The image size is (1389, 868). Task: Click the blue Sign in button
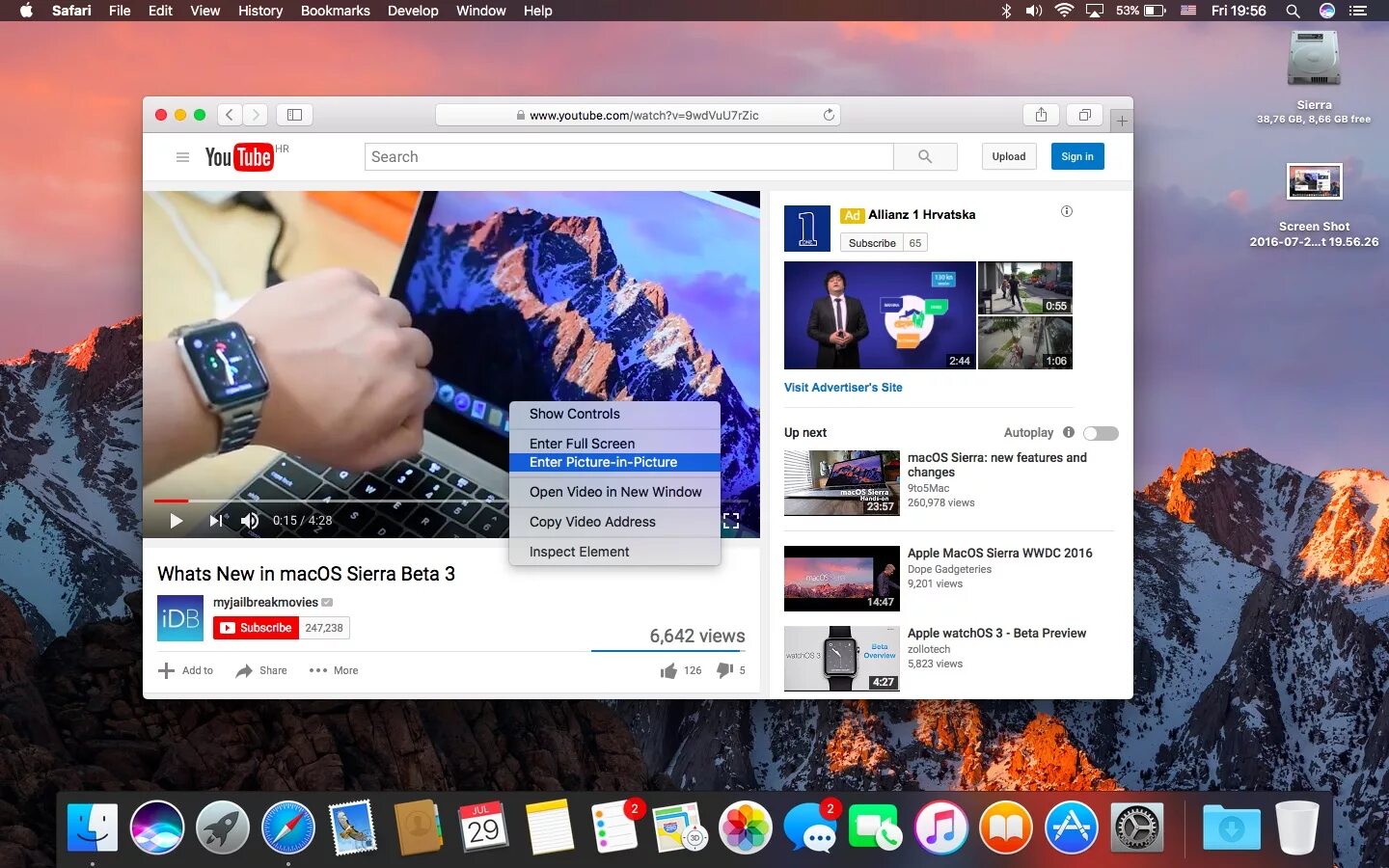click(x=1077, y=156)
